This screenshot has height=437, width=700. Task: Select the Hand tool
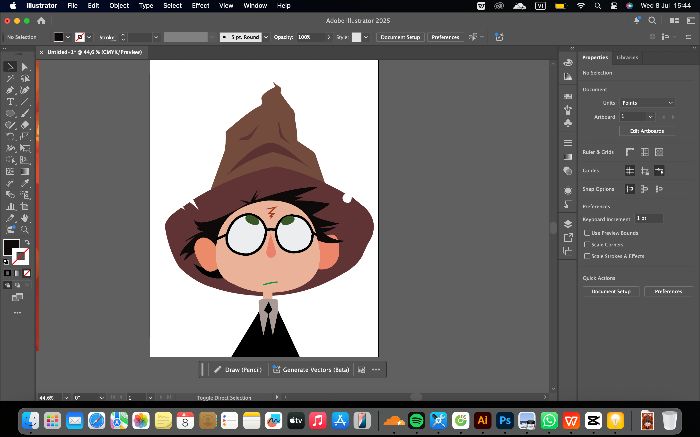[x=25, y=218]
